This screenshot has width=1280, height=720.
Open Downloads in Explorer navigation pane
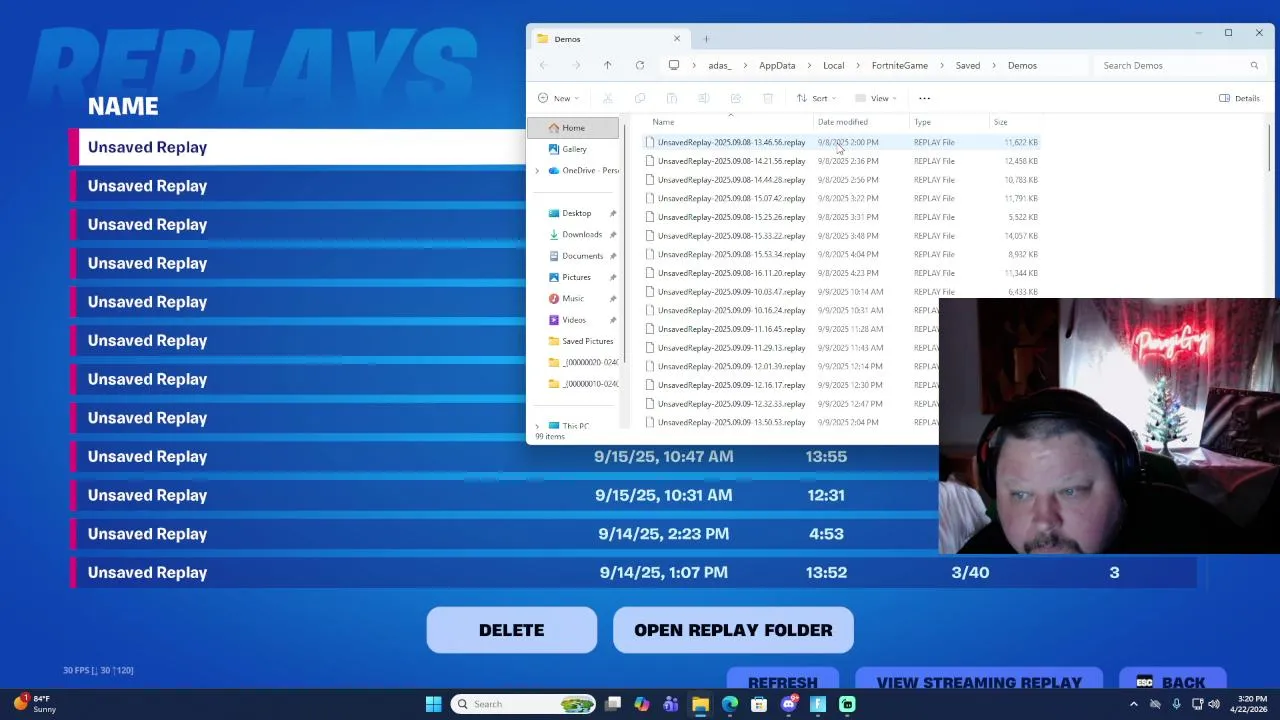pyautogui.click(x=581, y=235)
